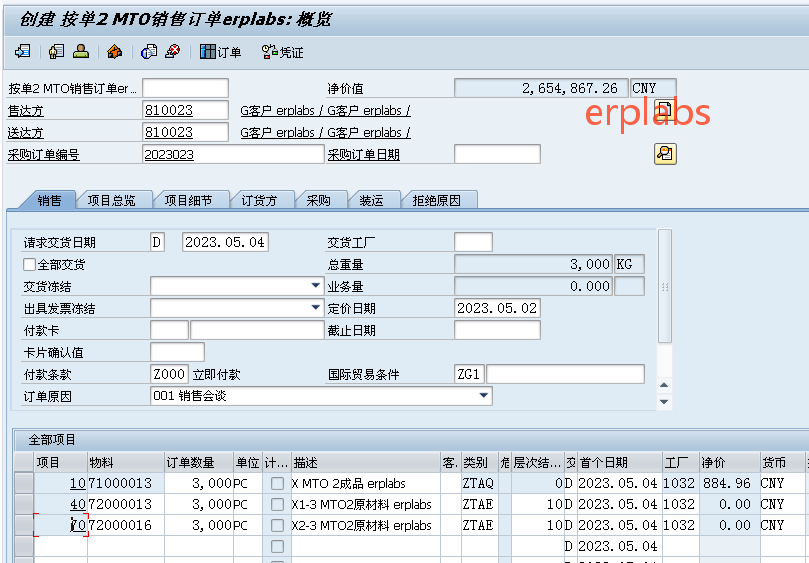Open the 凭证 toolbar button
This screenshot has height=563, width=809.
click(x=282, y=52)
